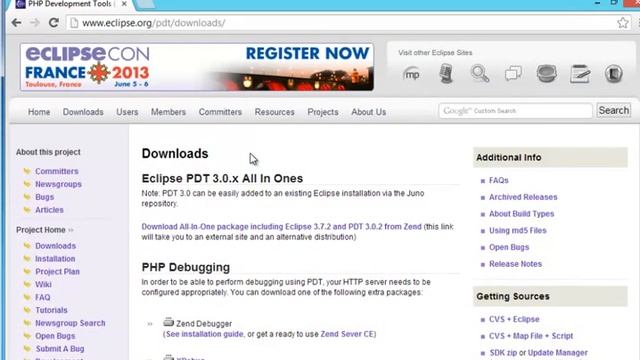Open Downloads in the top navigation
Image resolution: width=640 pixels, height=360 pixels.
pyautogui.click(x=83, y=112)
